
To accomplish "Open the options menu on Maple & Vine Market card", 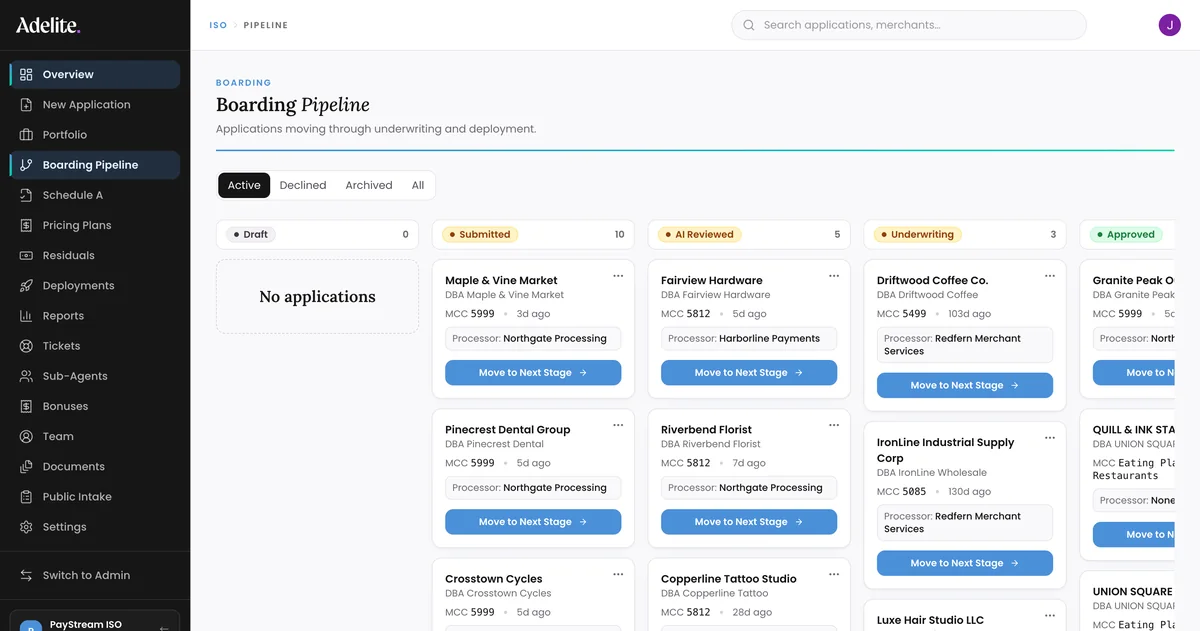I will tap(618, 276).
